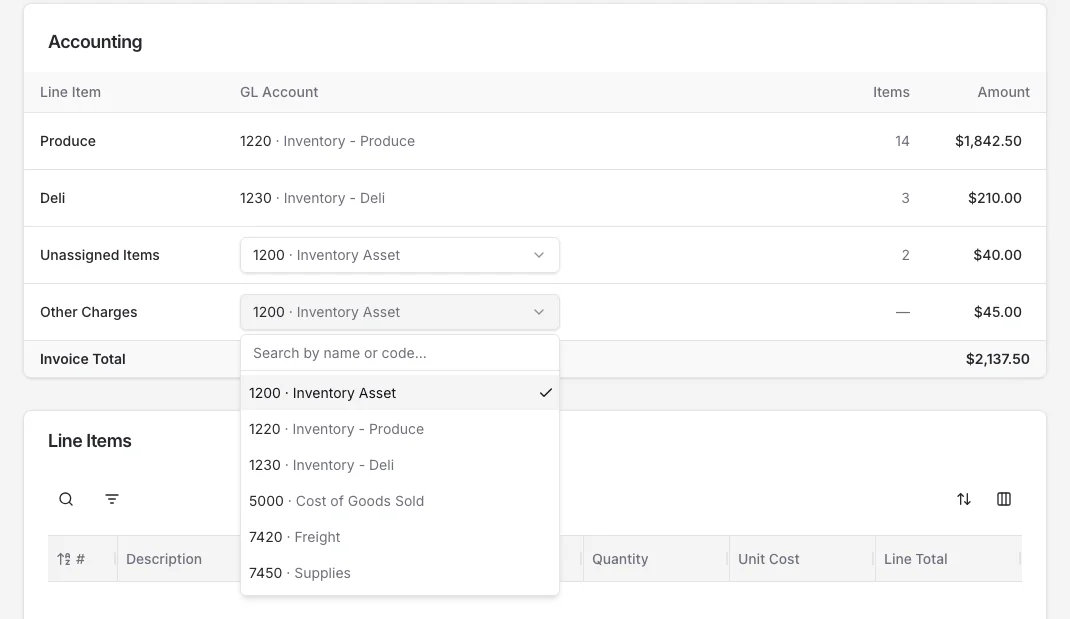
Task: Click the Unassigned Items label
Action: click(100, 255)
